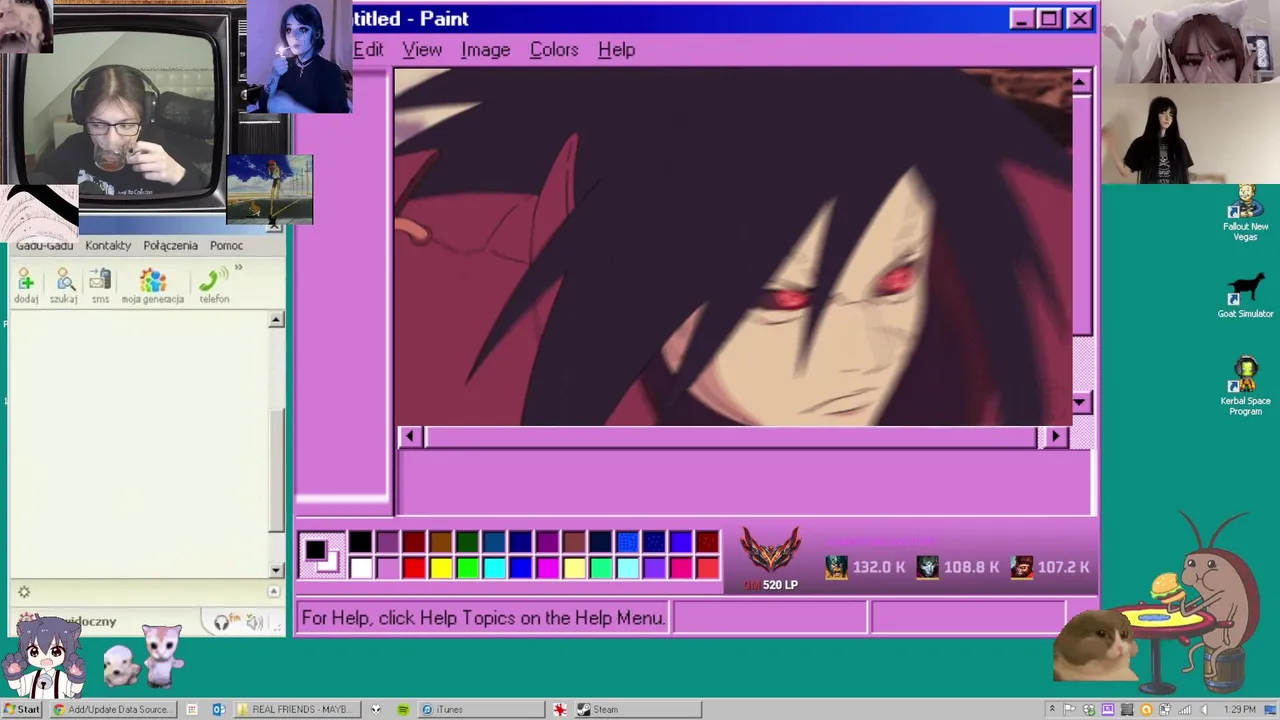Click the red star icon left of Steam
This screenshot has height=720, width=1280.
(x=559, y=709)
